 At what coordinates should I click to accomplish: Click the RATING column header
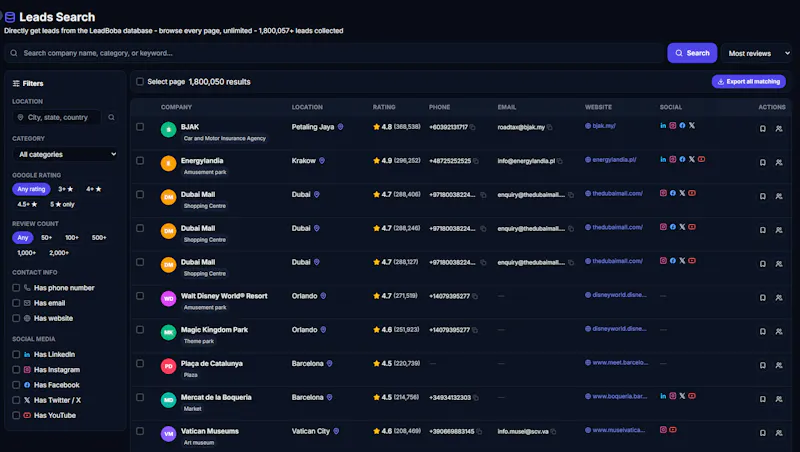tap(384, 107)
